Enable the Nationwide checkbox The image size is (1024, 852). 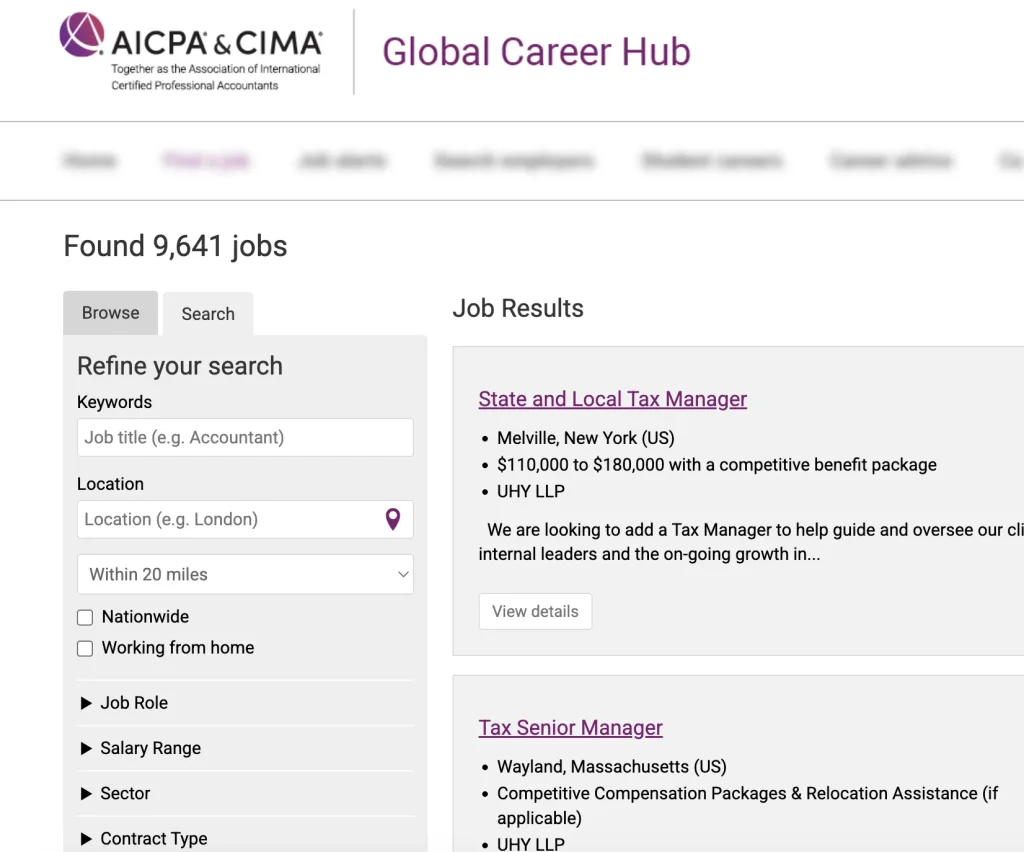[85, 618]
